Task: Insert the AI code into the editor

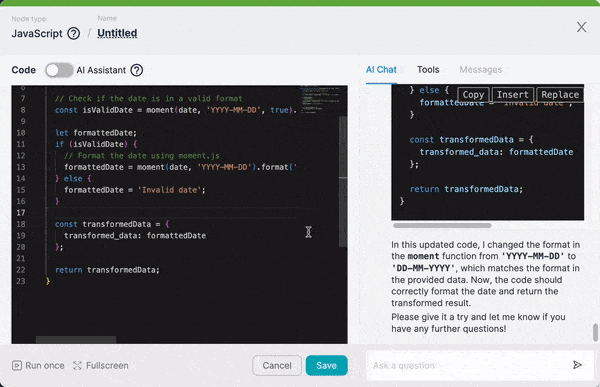Action: pyautogui.click(x=512, y=95)
